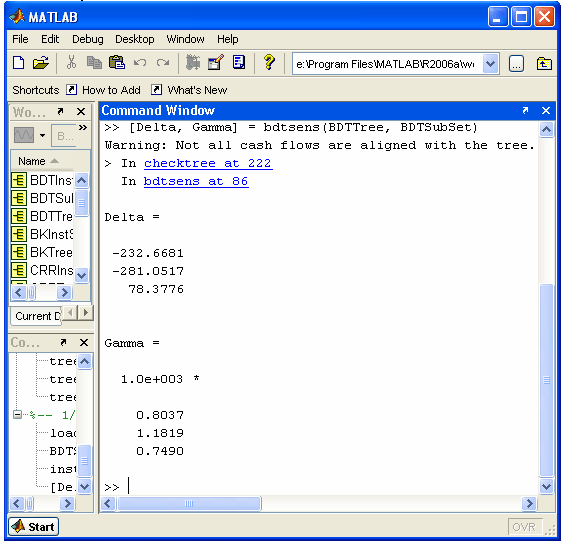
Task: Open MATLAB help question mark
Action: (x=269, y=63)
